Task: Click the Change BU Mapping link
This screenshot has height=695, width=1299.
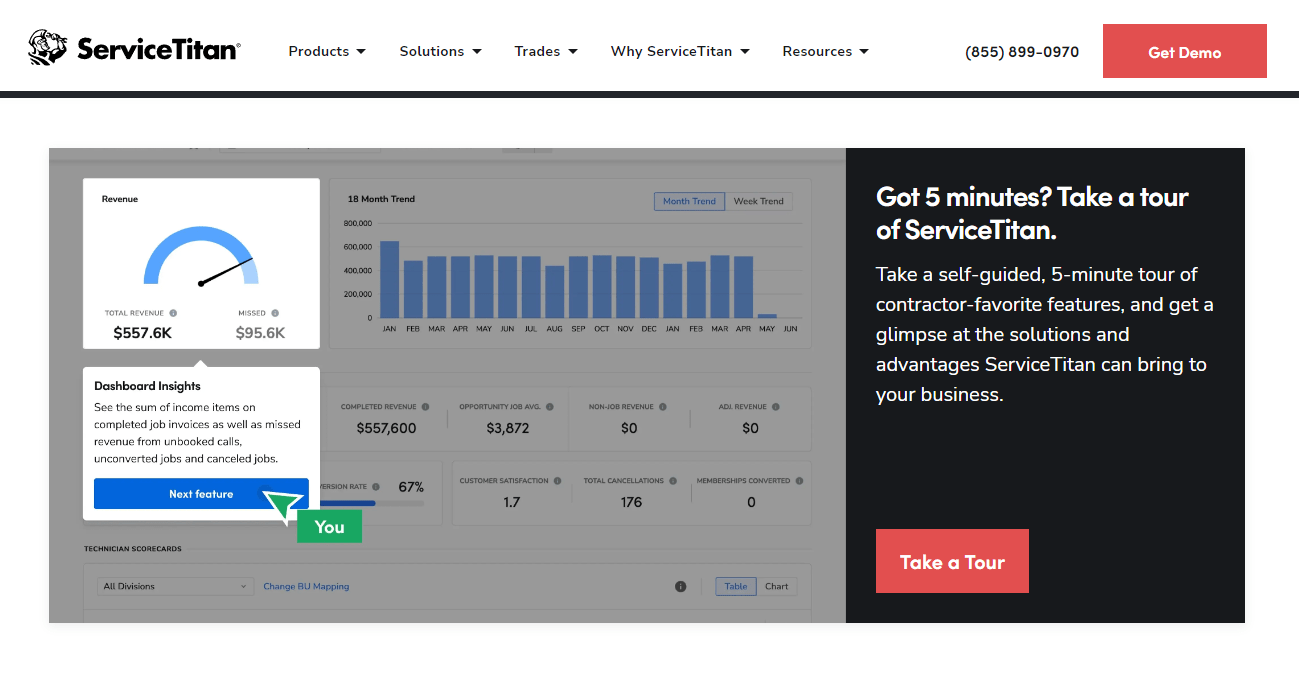Action: [306, 586]
